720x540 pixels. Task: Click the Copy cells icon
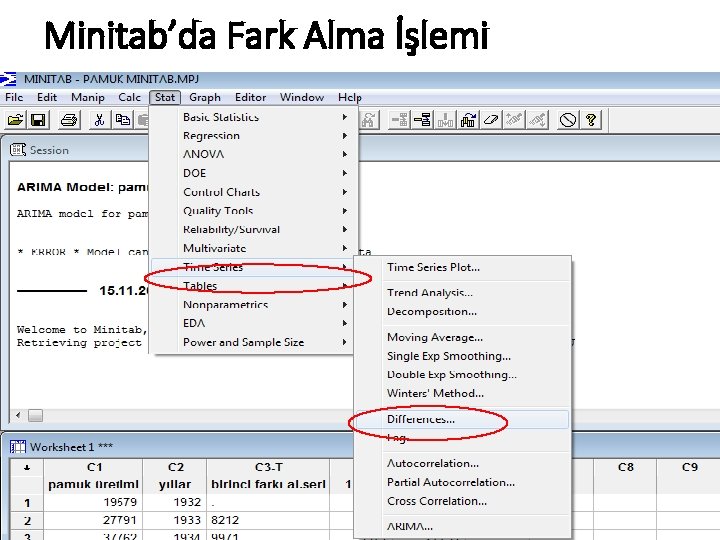tap(123, 120)
